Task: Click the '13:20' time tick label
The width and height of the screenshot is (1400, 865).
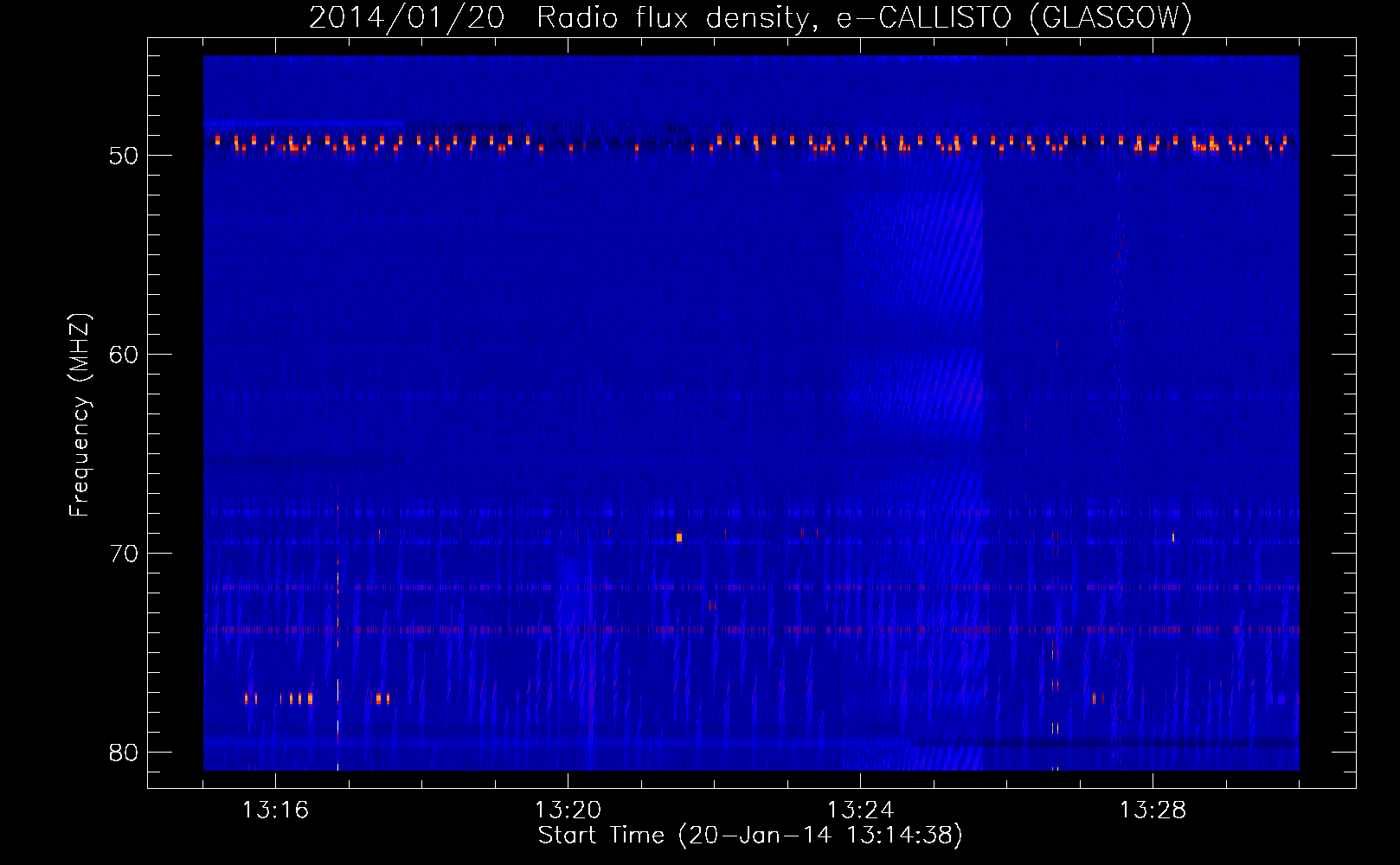Action: (568, 811)
